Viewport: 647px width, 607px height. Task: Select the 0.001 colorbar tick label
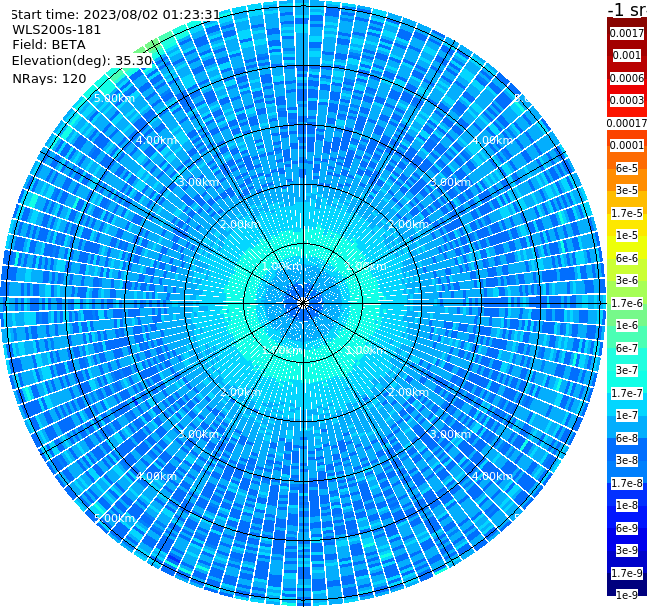[627, 55]
